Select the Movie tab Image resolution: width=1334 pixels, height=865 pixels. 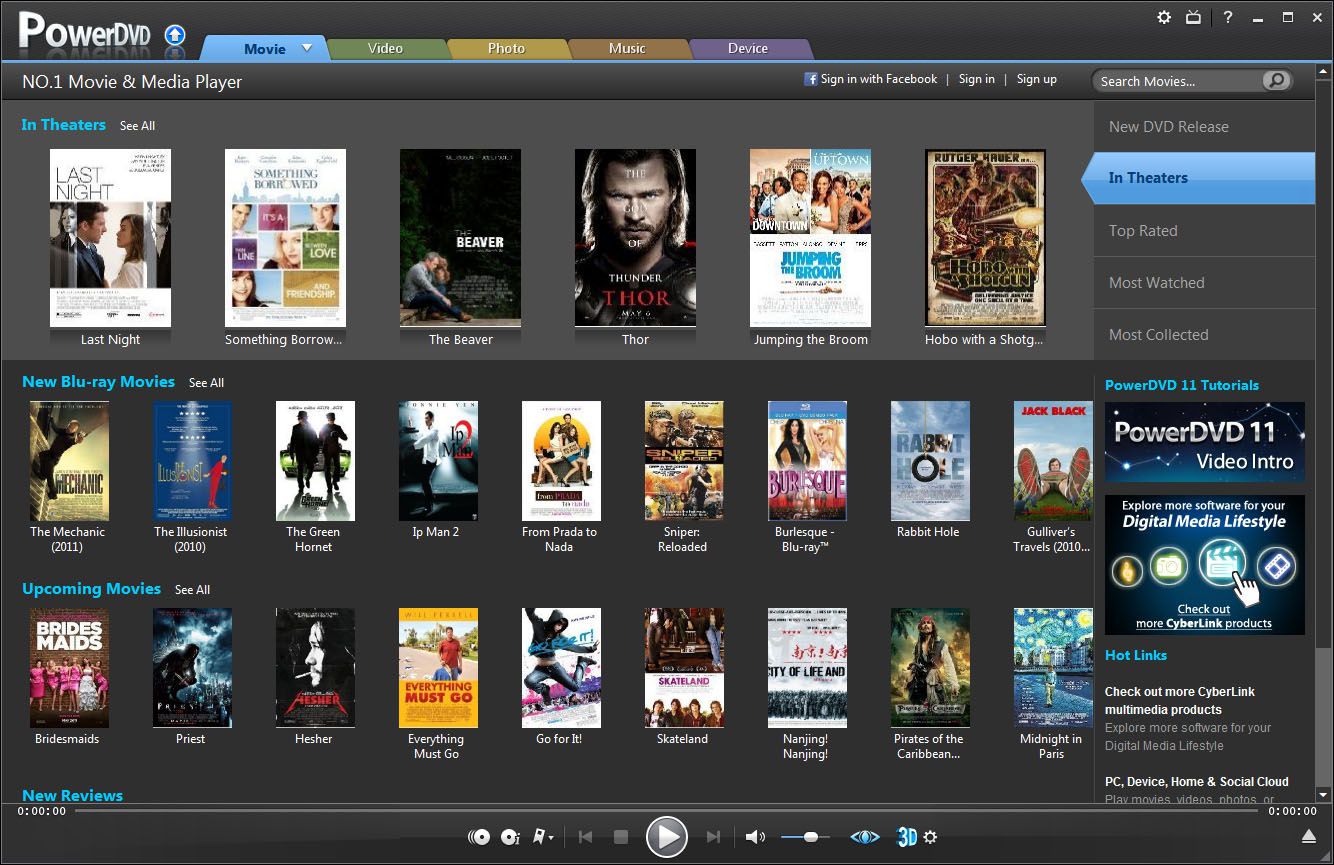click(x=264, y=48)
